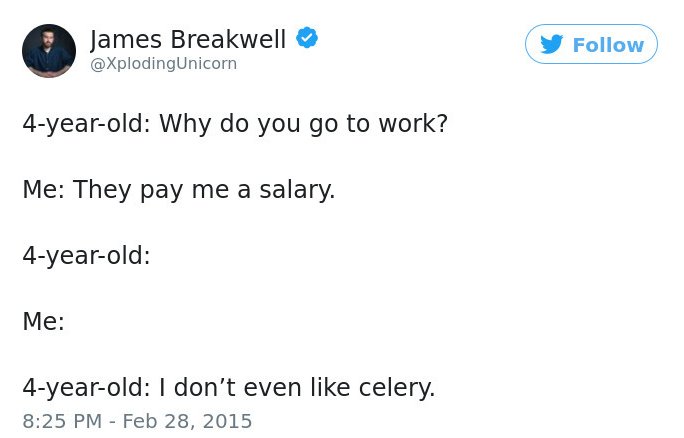The height and width of the screenshot is (438, 684).
Task: Click the last '4-year-old:' speaker label
Action: point(86,388)
